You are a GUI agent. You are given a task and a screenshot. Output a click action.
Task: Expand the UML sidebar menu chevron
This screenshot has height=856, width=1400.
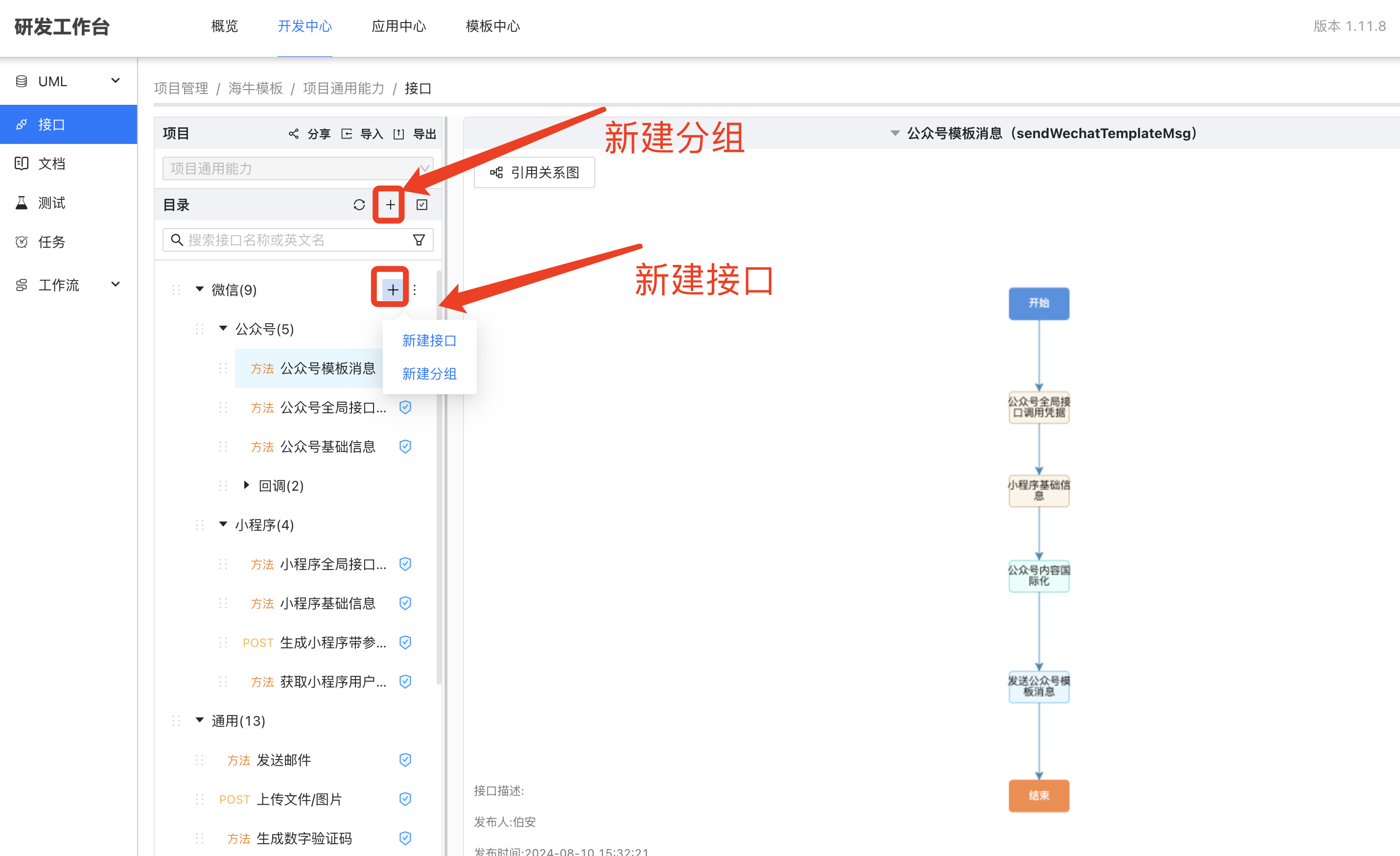(x=116, y=81)
